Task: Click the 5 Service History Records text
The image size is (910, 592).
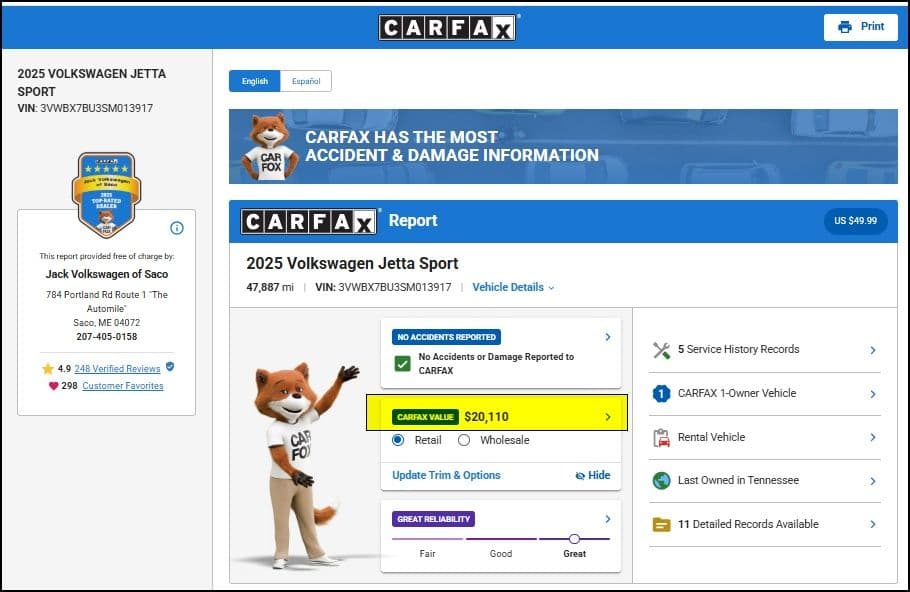Action: (x=738, y=349)
